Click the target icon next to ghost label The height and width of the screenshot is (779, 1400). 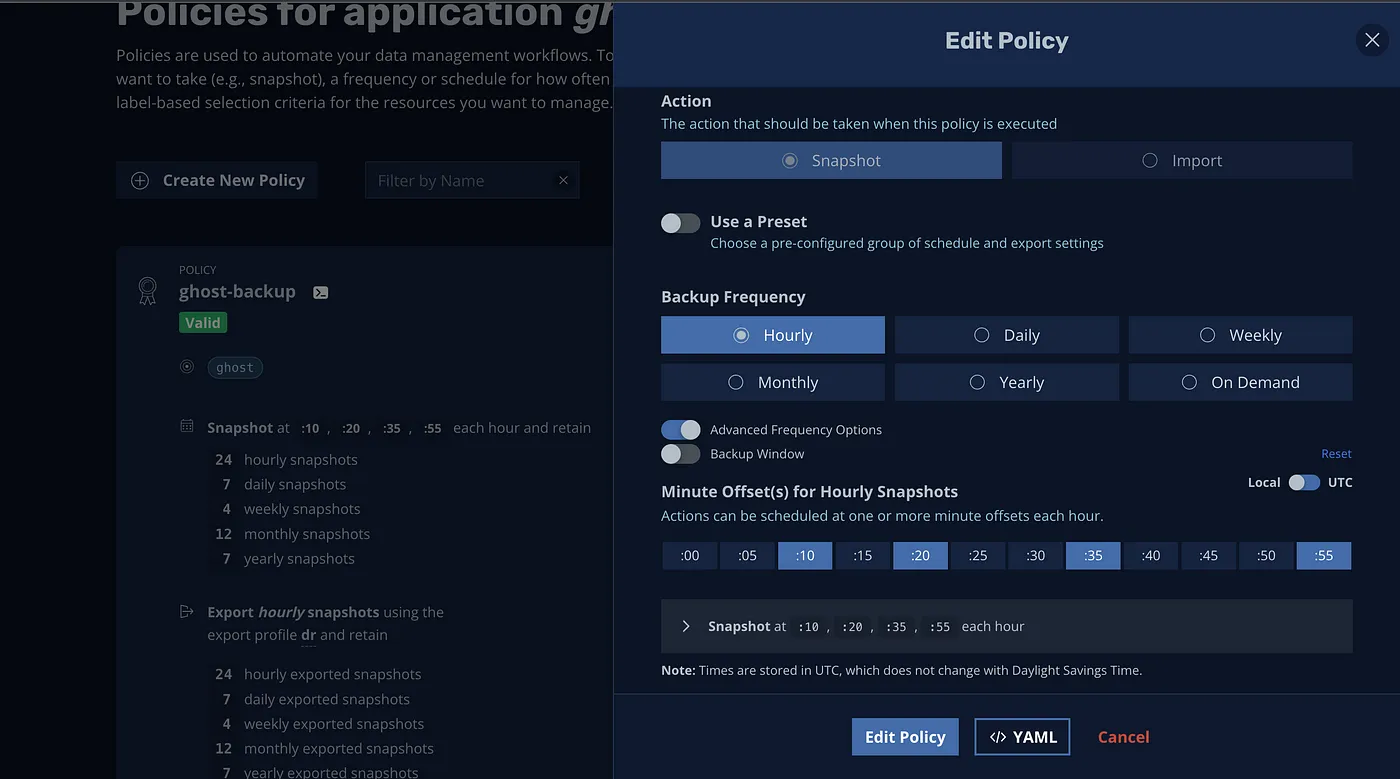pos(186,367)
